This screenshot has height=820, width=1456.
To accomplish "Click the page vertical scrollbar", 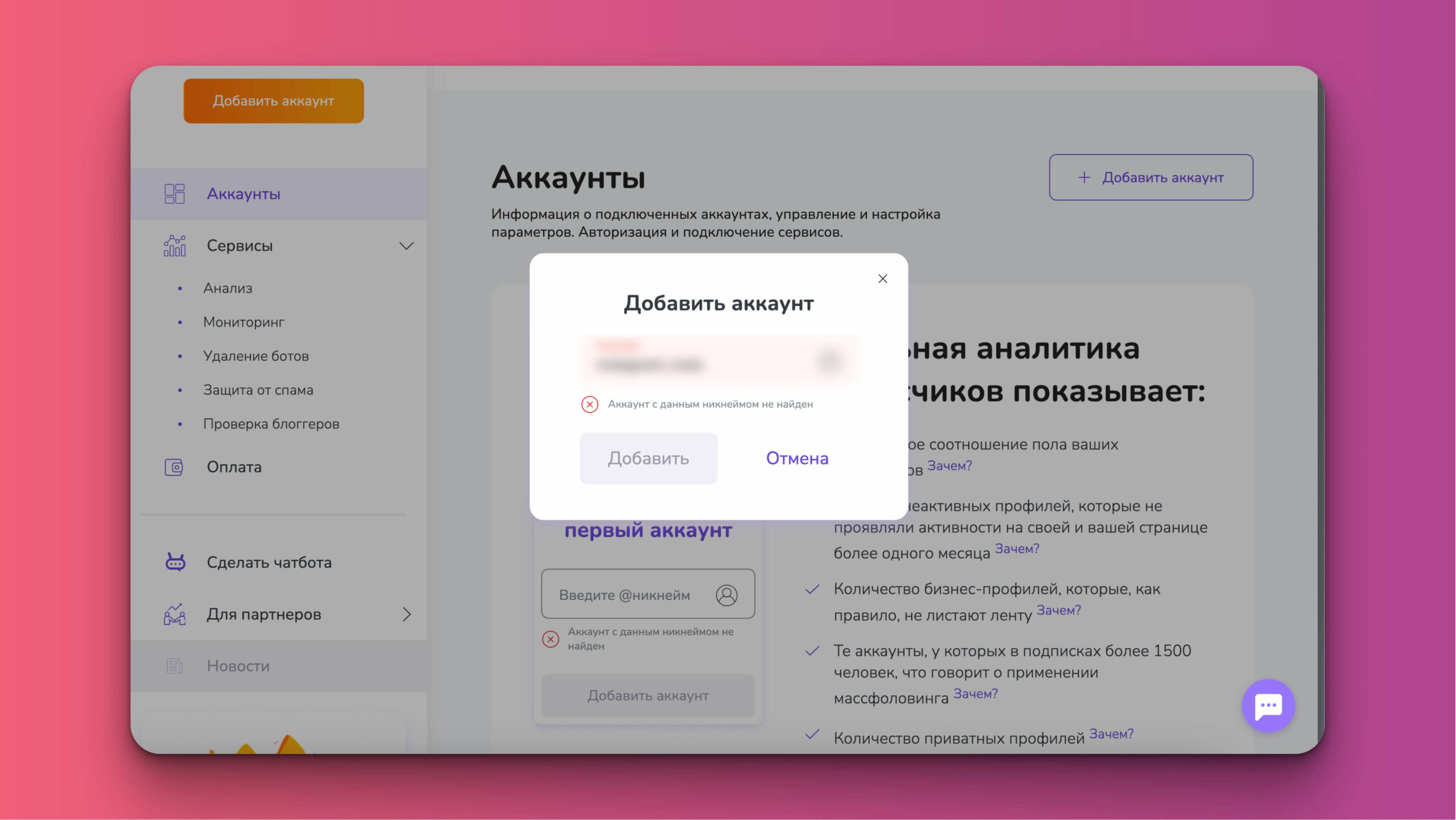I will 1321,410.
